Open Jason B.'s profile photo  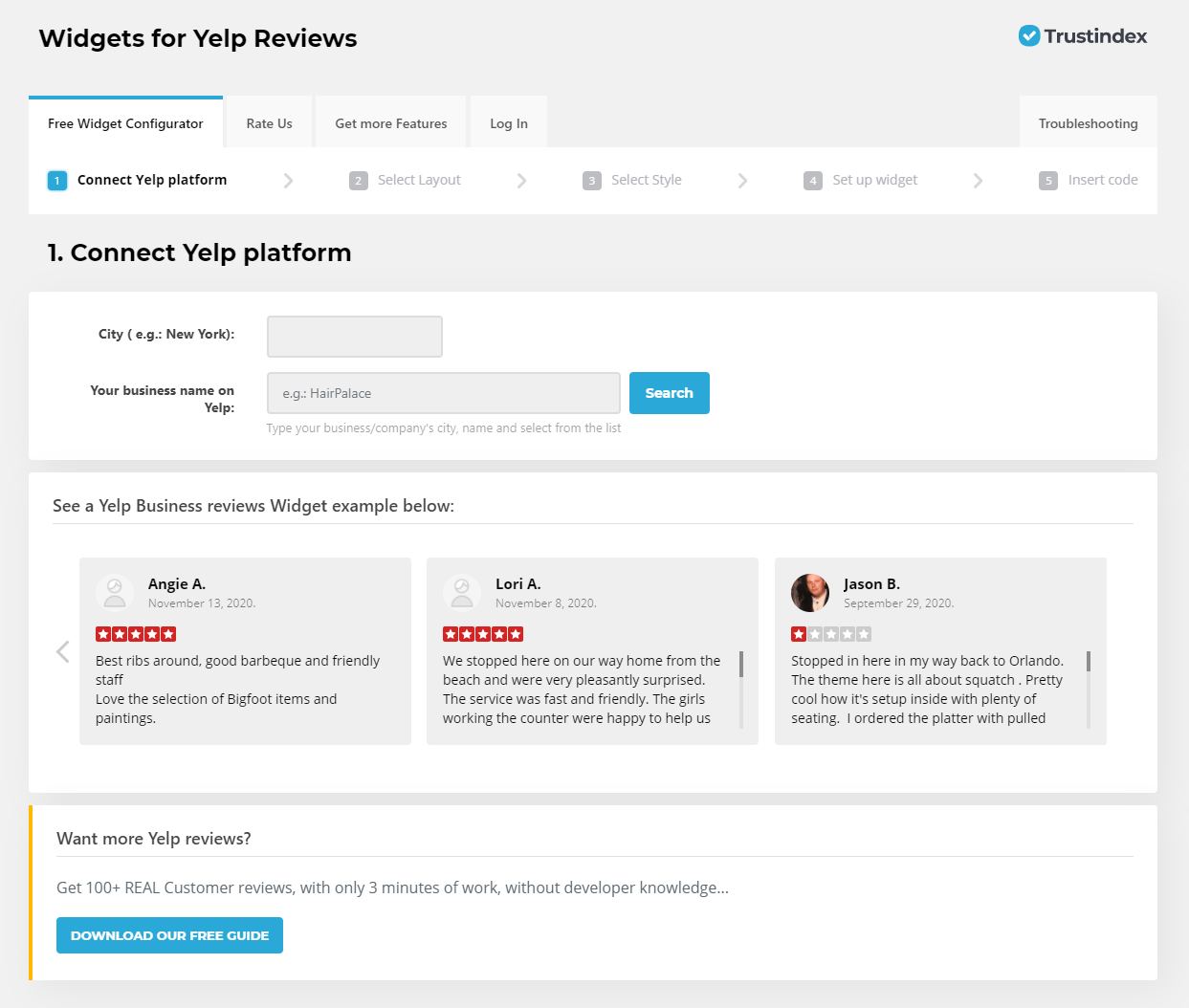[810, 593]
